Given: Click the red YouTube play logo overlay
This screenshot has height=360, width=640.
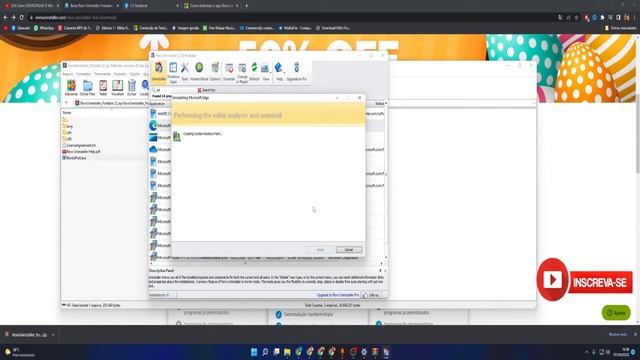Looking at the screenshot, I should [x=553, y=280].
